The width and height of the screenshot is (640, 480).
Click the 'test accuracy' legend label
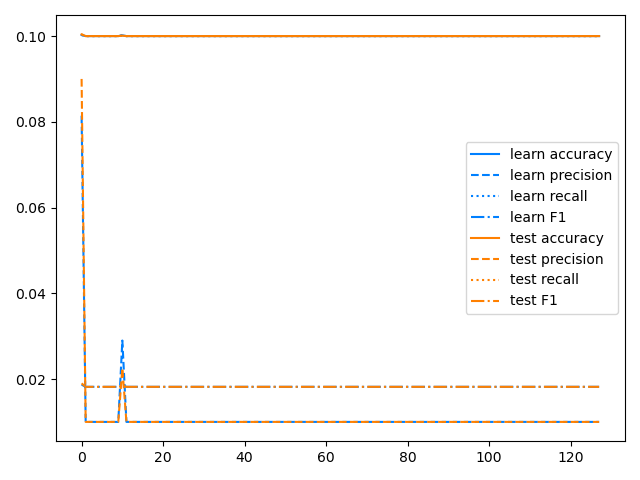(x=556, y=238)
